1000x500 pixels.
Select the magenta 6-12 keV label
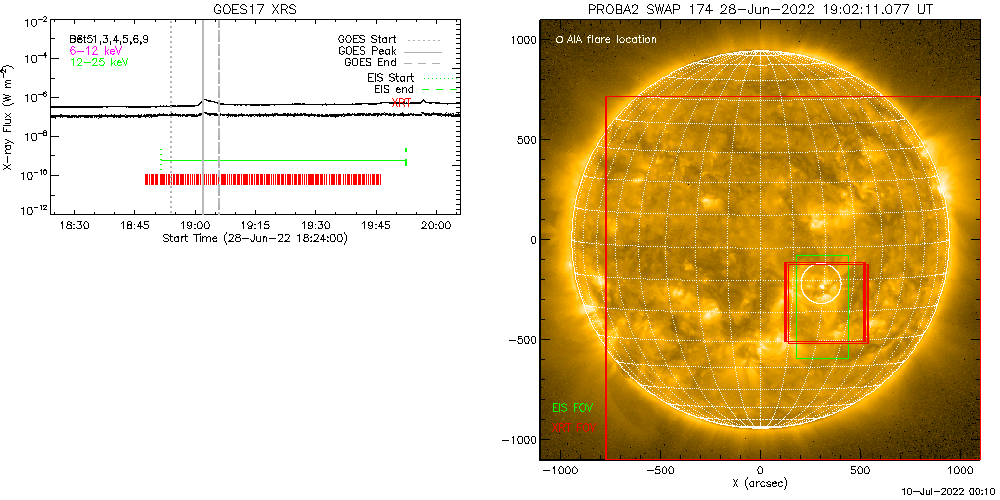(96, 50)
